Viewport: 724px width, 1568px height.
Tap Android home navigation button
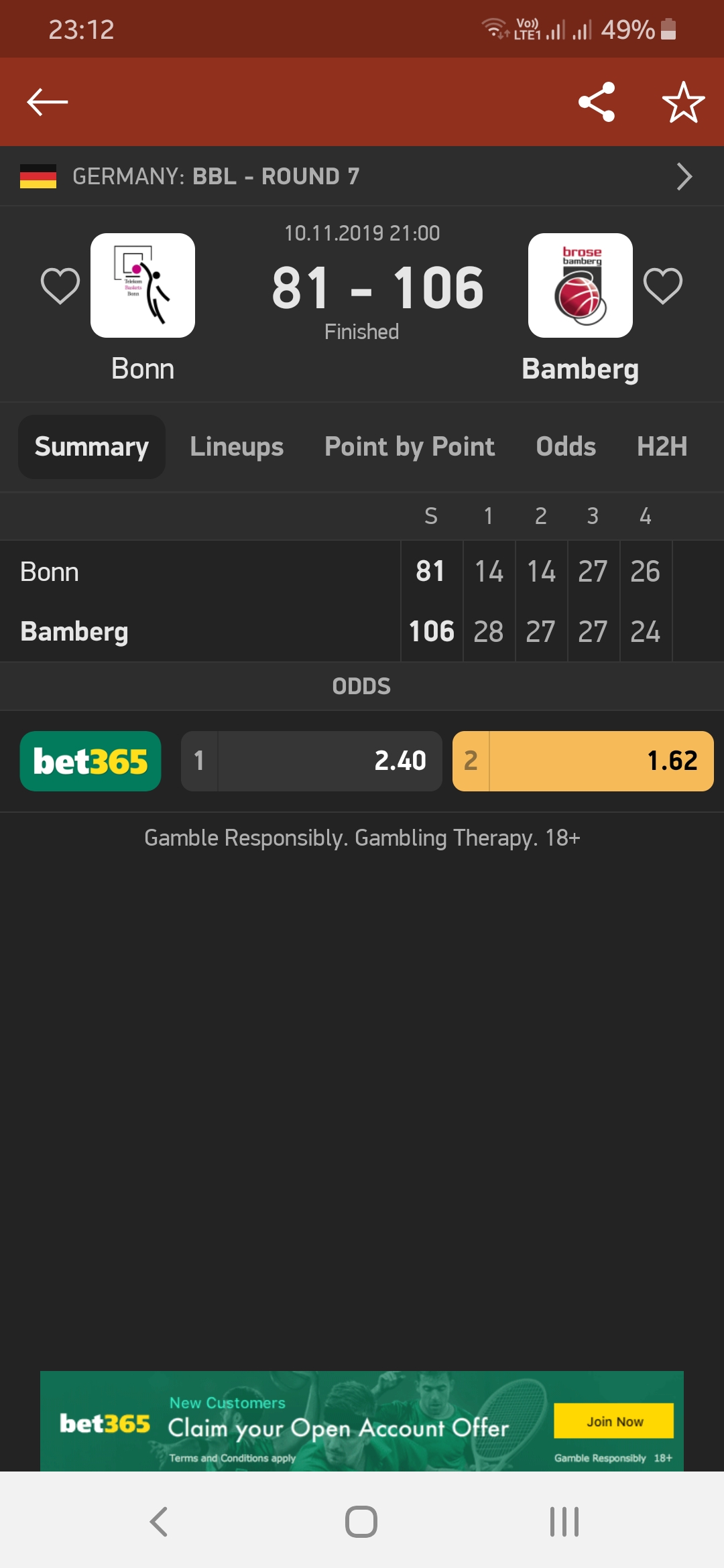pyautogui.click(x=361, y=1521)
